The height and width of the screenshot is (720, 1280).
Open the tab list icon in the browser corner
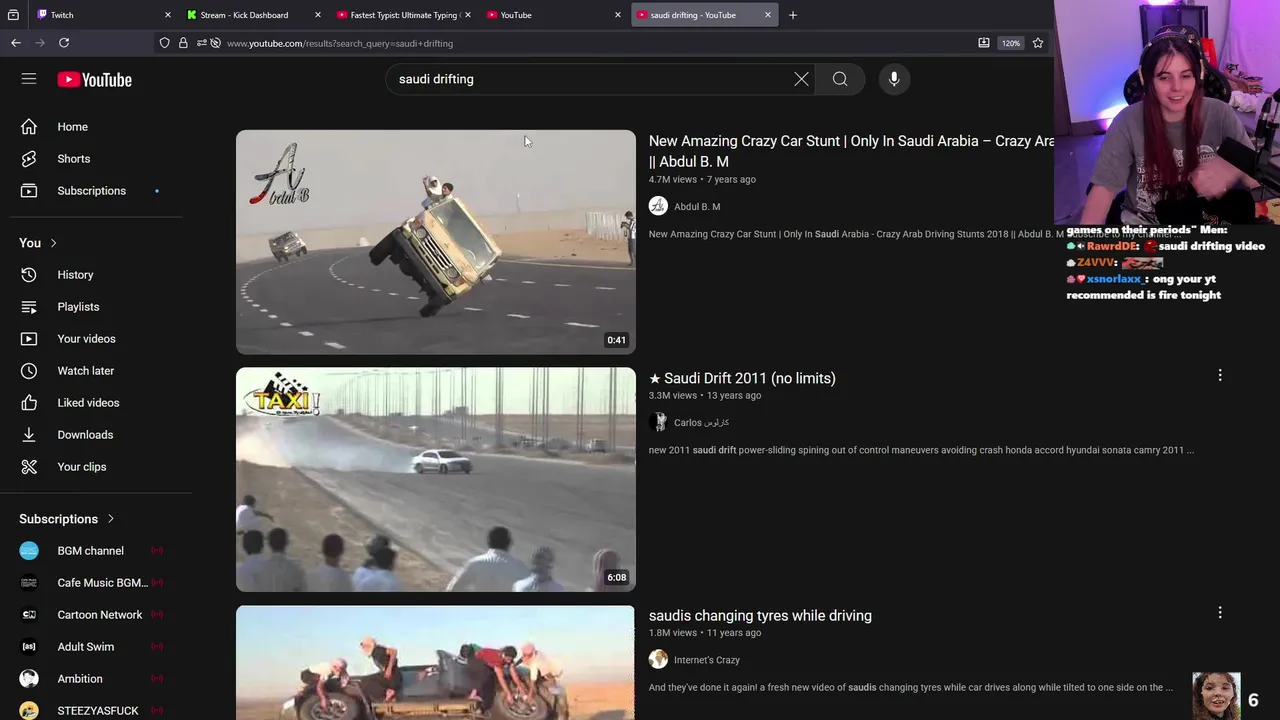point(13,15)
